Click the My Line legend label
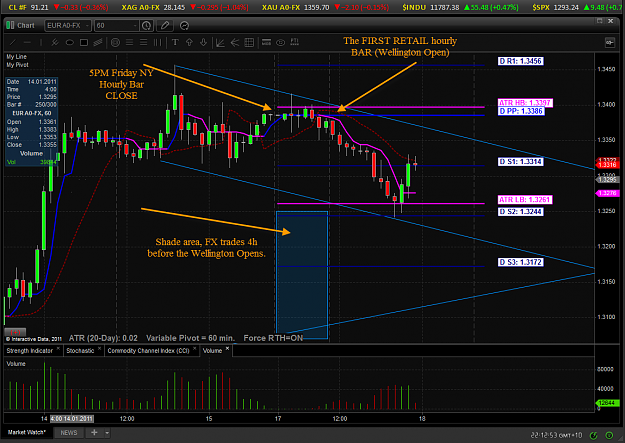The height and width of the screenshot is (443, 625). click(x=16, y=57)
